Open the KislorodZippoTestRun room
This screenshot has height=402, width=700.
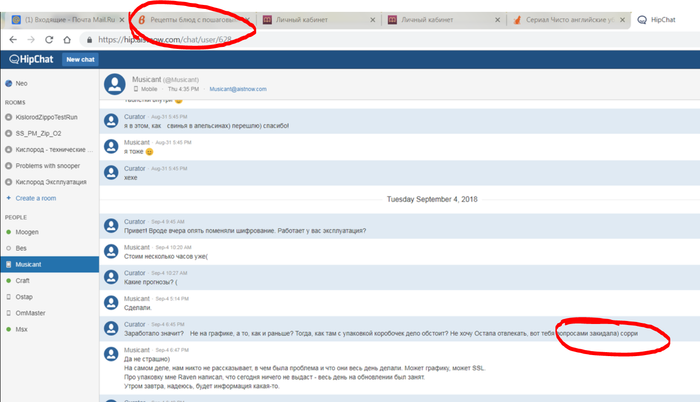(x=46, y=117)
